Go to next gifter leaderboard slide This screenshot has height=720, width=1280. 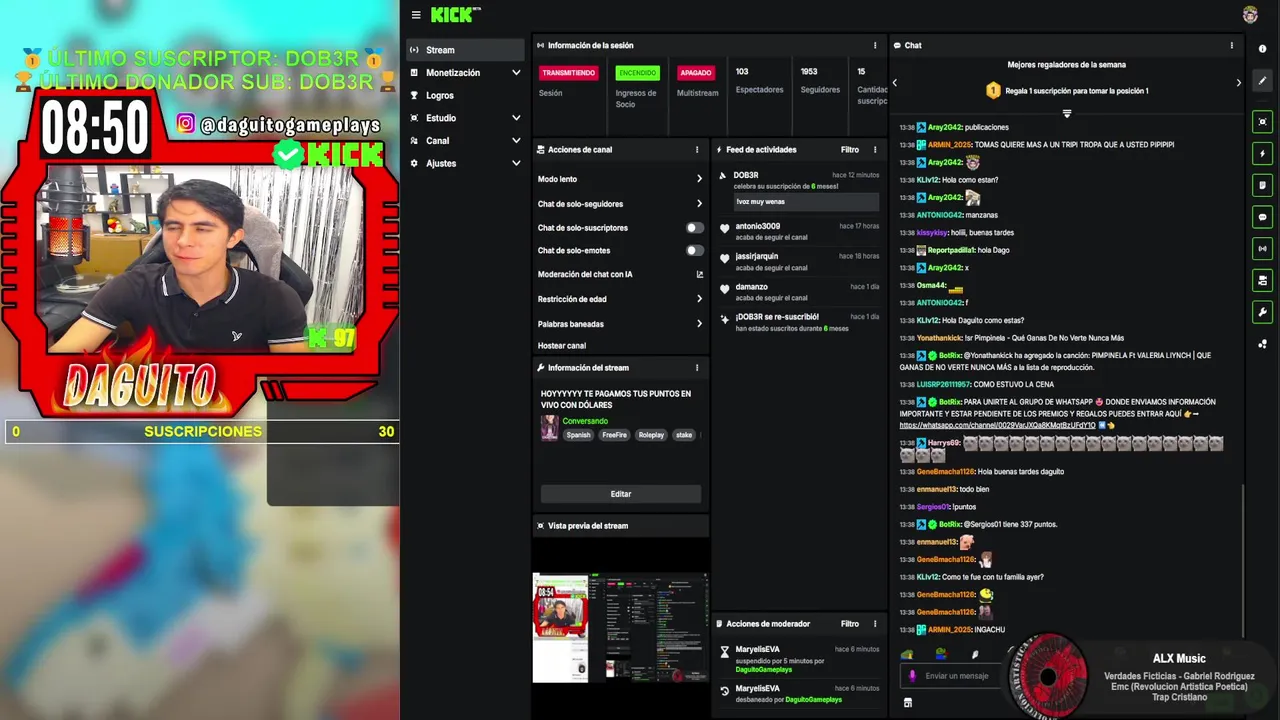[1238, 83]
